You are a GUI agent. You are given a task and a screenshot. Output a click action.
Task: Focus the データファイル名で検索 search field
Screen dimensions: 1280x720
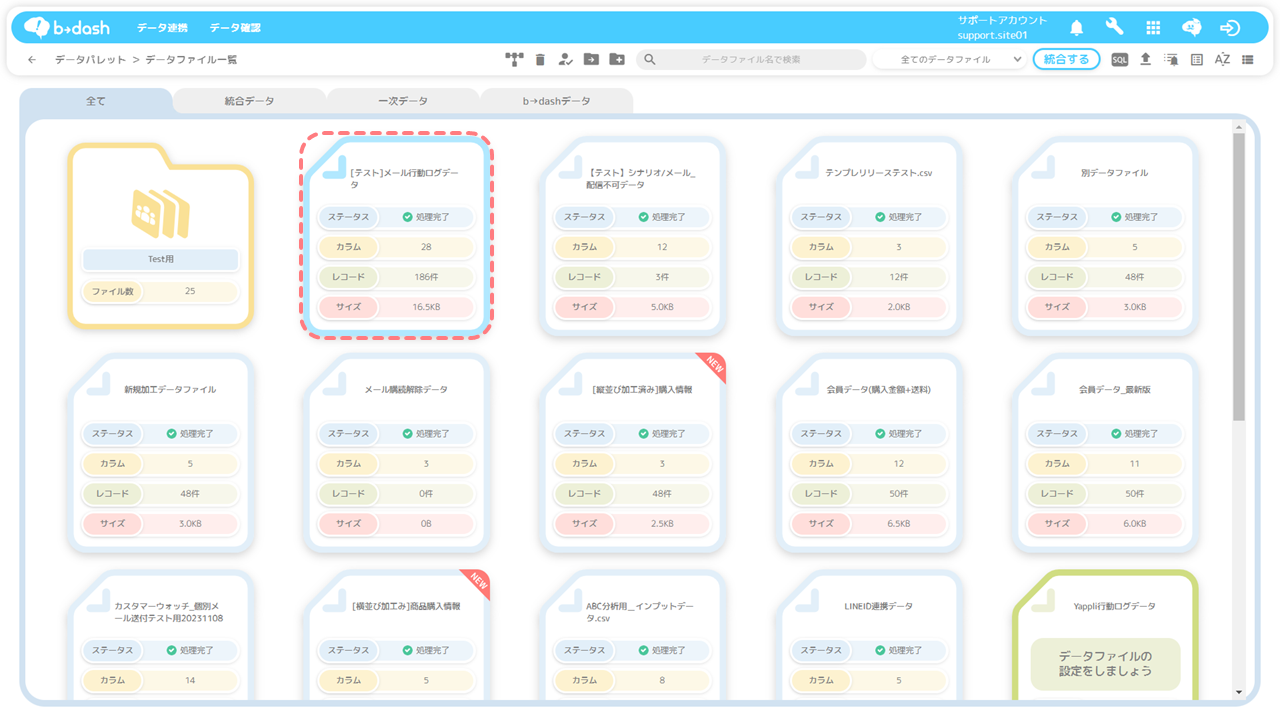(x=751, y=60)
